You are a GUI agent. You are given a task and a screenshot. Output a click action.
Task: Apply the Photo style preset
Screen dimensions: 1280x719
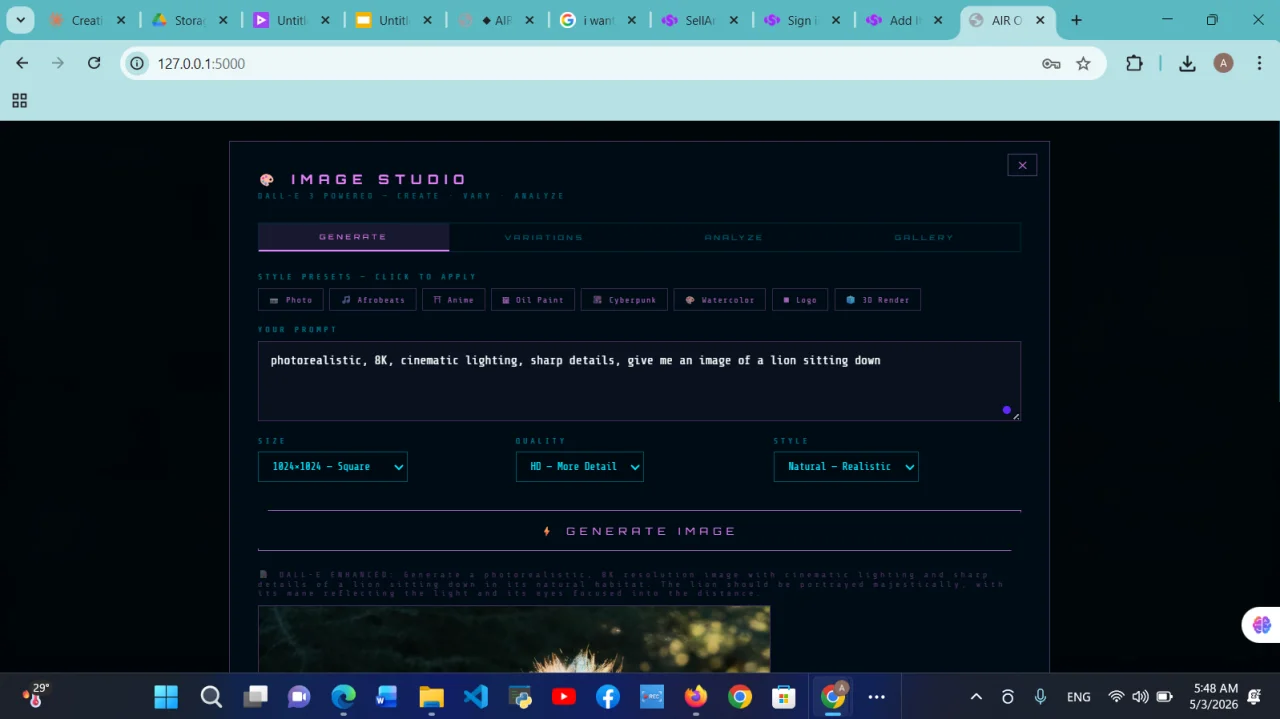pos(290,300)
